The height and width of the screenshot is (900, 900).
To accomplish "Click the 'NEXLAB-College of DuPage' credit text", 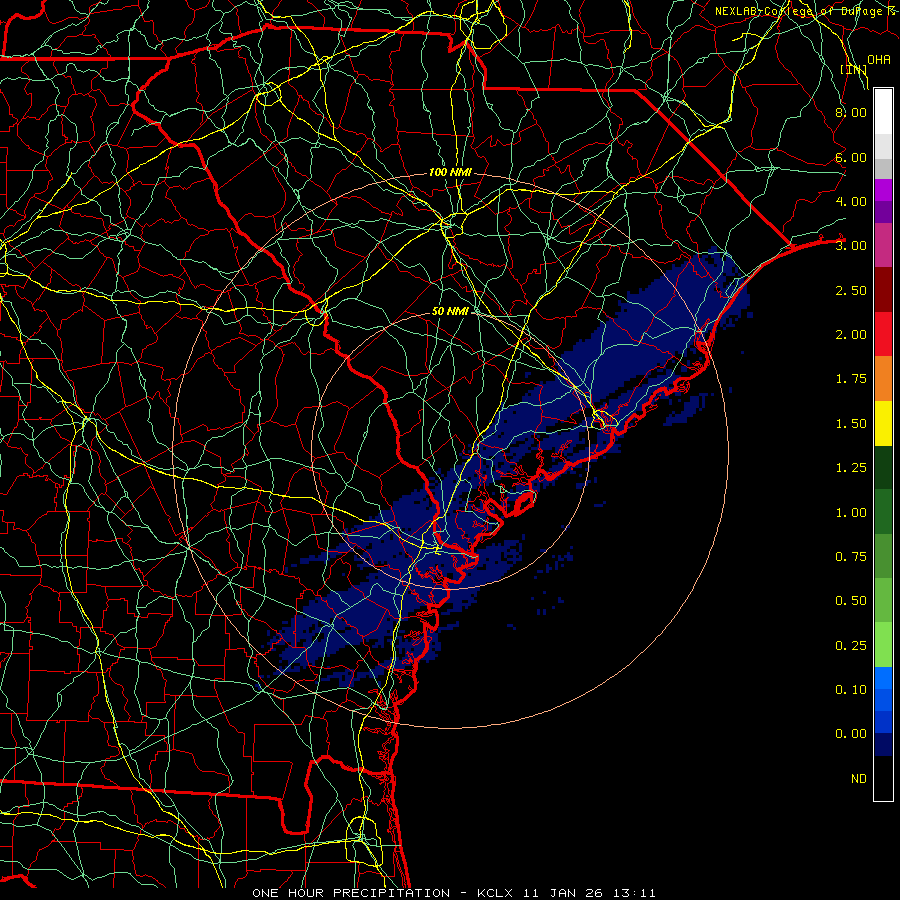I will tap(798, 11).
